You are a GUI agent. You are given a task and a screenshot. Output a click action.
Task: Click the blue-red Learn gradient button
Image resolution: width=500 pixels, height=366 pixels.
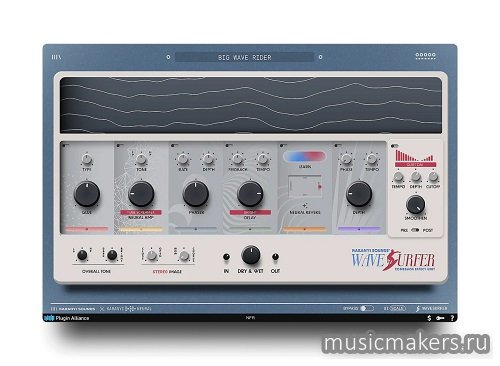click(304, 156)
